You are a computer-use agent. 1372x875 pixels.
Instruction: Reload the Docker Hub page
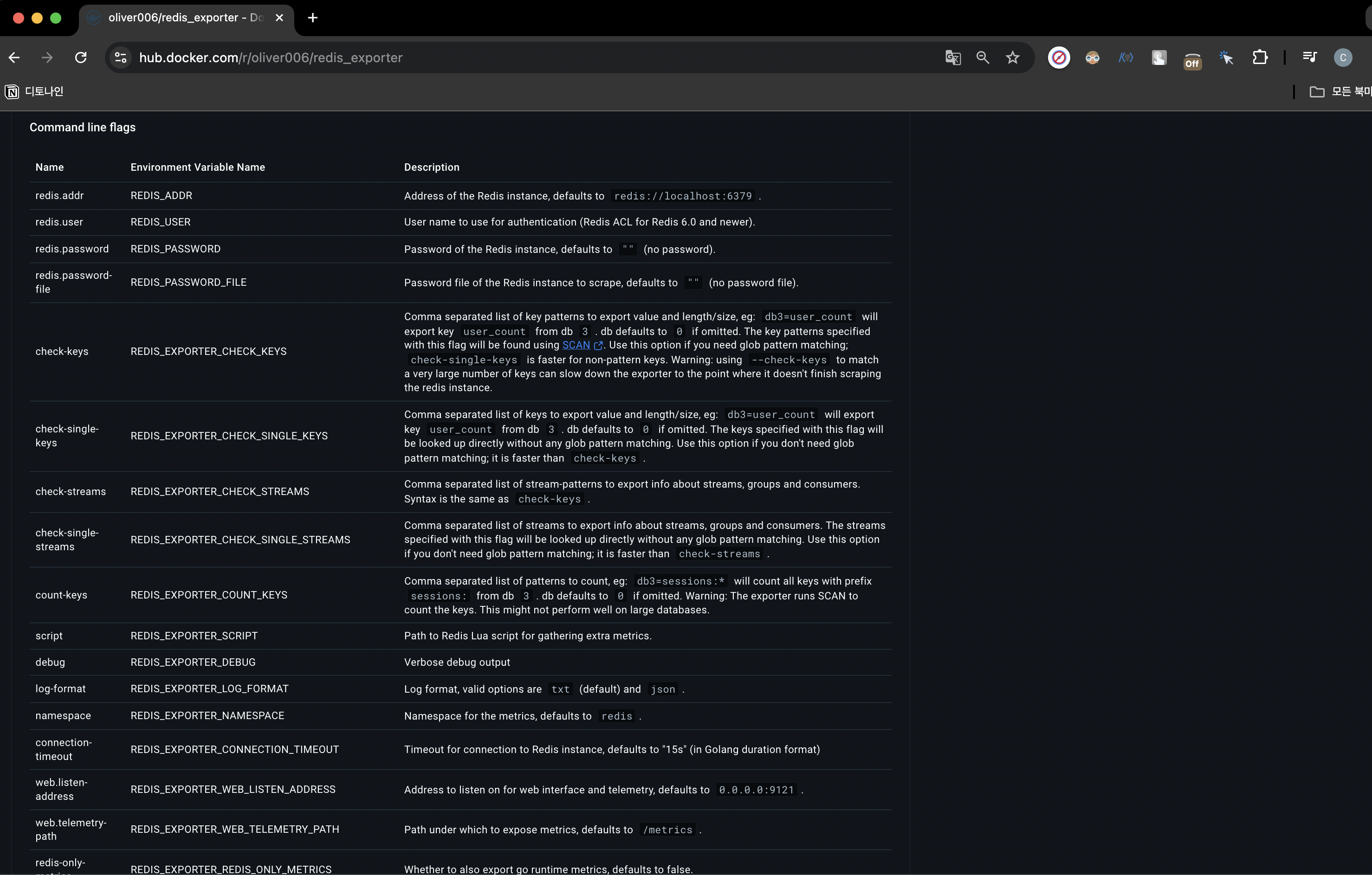coord(81,58)
